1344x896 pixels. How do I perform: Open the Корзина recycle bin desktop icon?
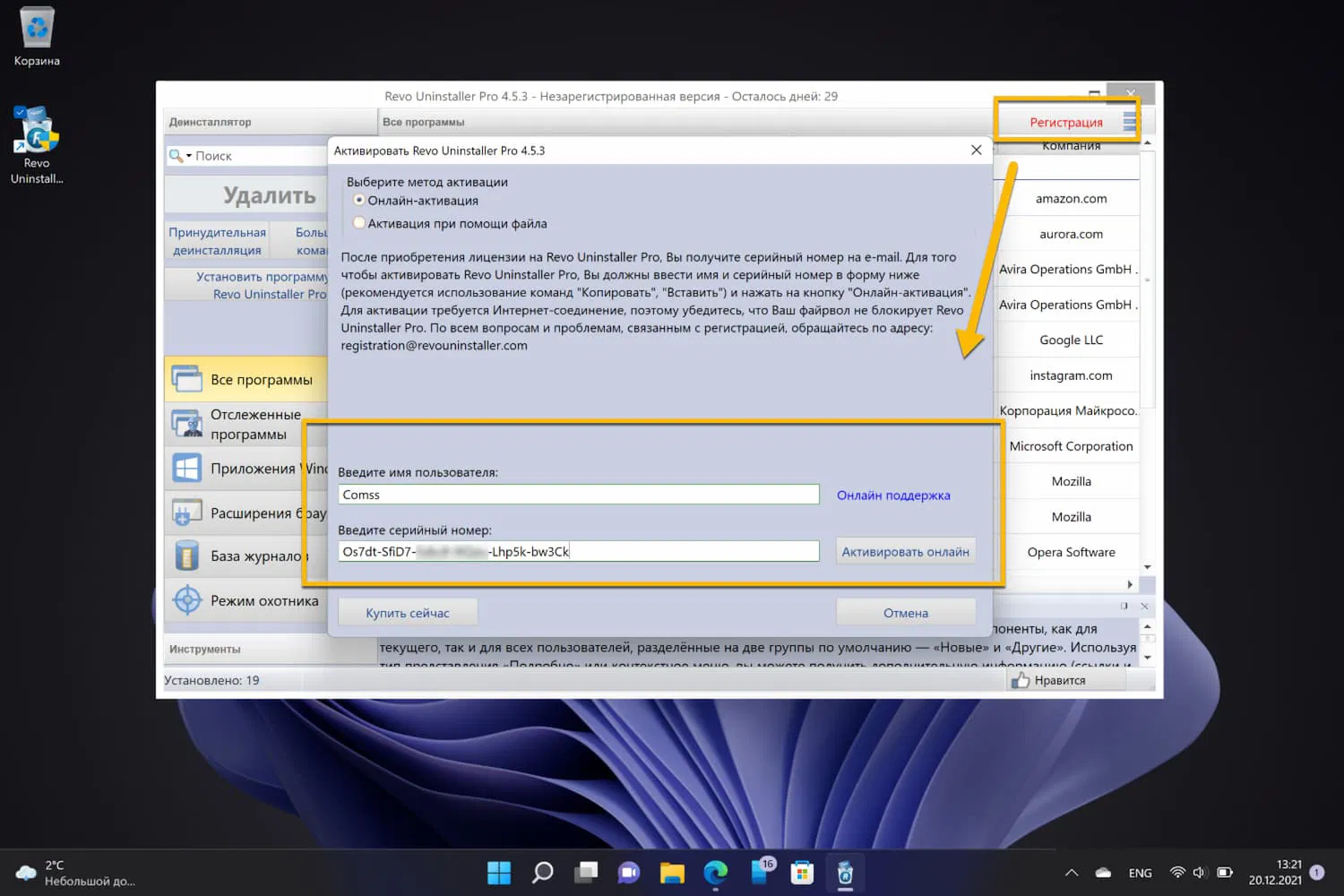(x=37, y=29)
